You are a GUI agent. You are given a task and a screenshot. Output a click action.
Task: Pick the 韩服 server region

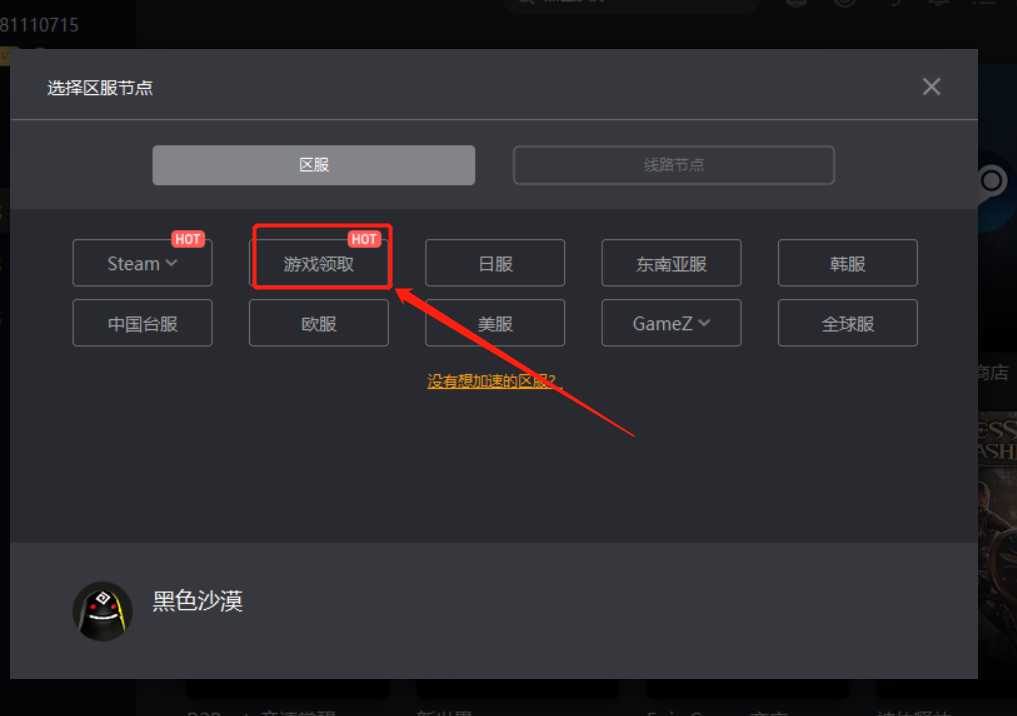[x=847, y=264]
